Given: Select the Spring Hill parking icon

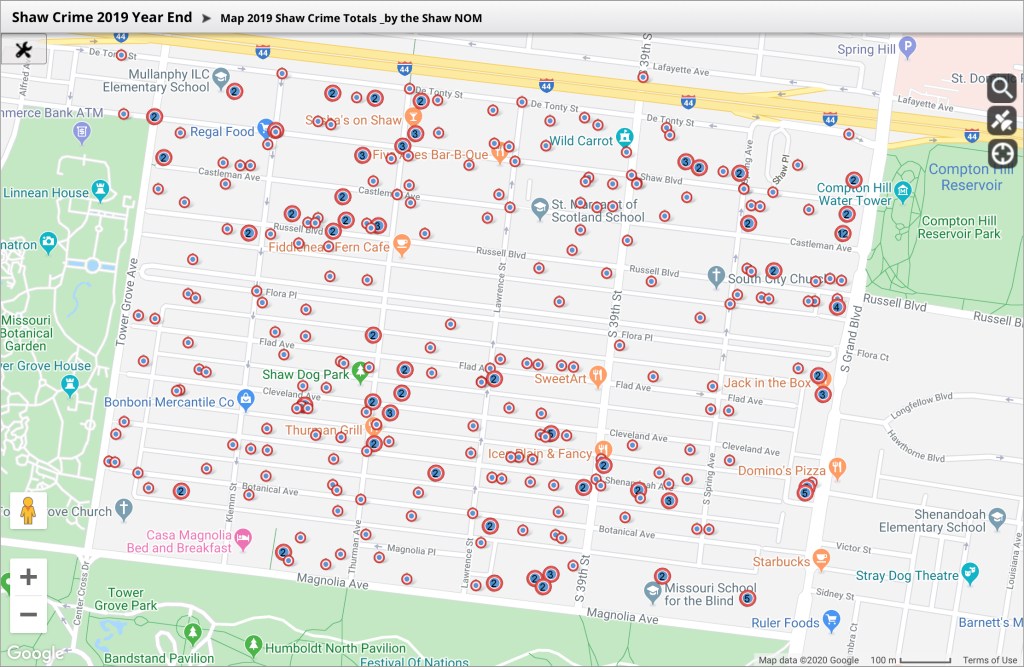Looking at the screenshot, I should [x=907, y=46].
